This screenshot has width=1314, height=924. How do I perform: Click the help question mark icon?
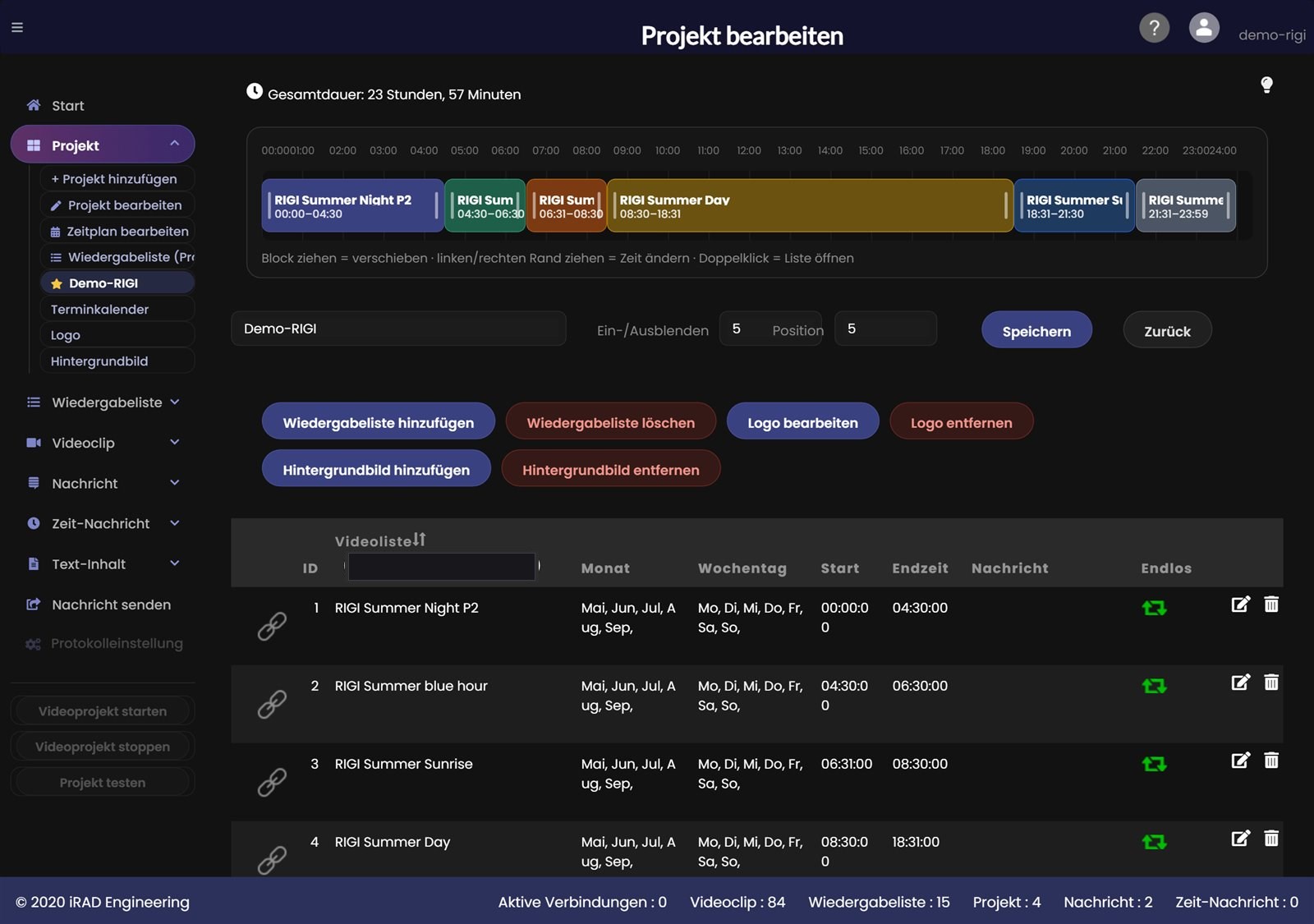[x=1154, y=28]
